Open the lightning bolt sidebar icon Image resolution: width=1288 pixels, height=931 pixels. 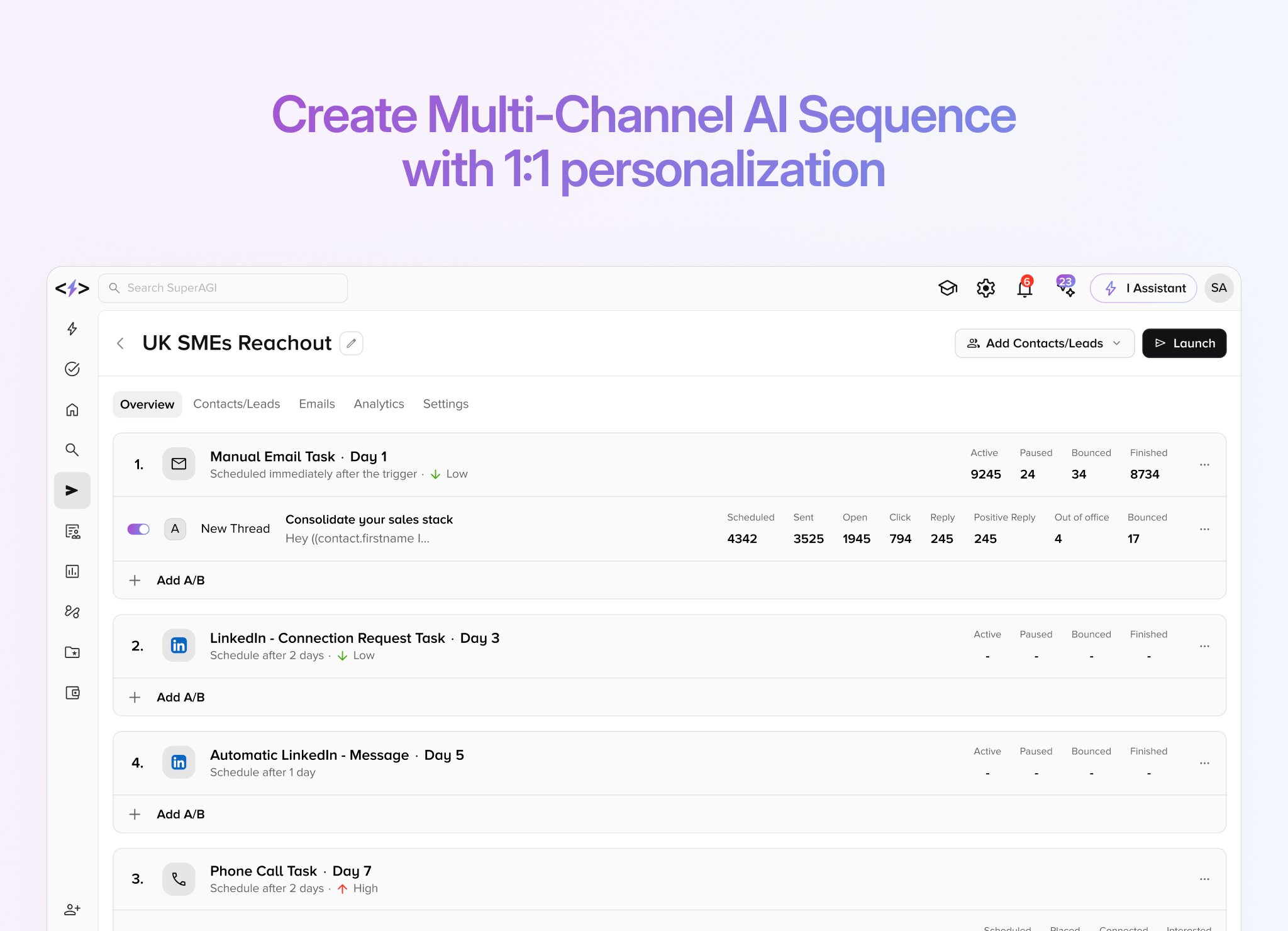tap(72, 328)
